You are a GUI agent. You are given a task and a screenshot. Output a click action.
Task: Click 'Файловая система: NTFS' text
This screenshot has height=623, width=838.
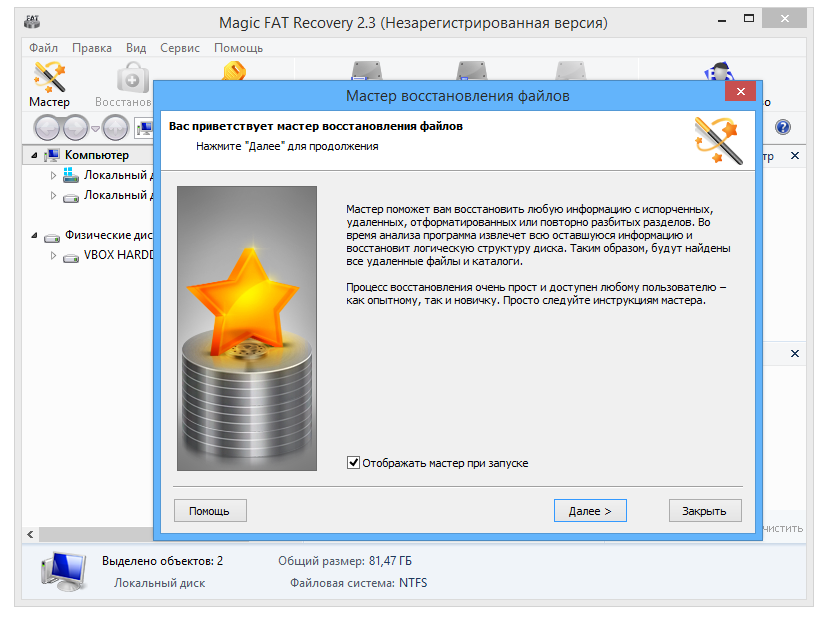pos(359,583)
